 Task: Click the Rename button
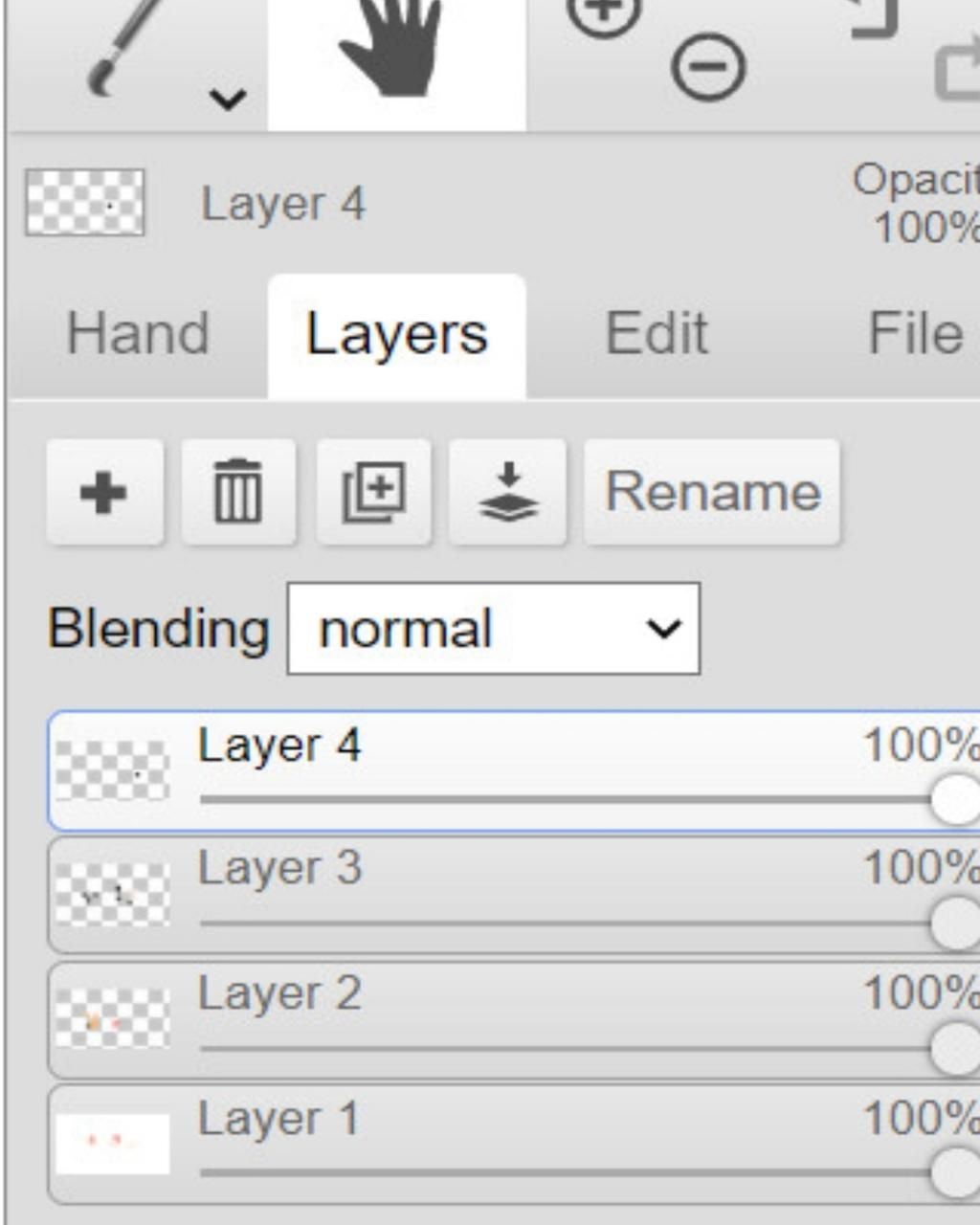pyautogui.click(x=712, y=493)
